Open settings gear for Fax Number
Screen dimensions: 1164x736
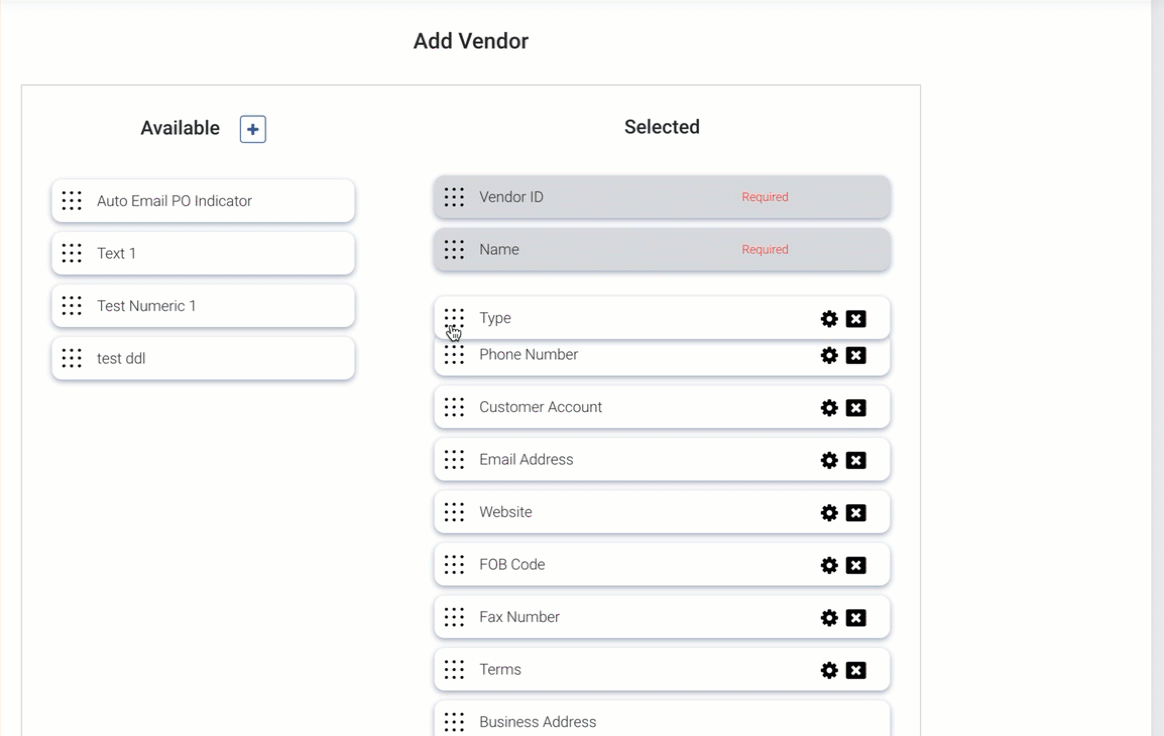click(x=829, y=618)
